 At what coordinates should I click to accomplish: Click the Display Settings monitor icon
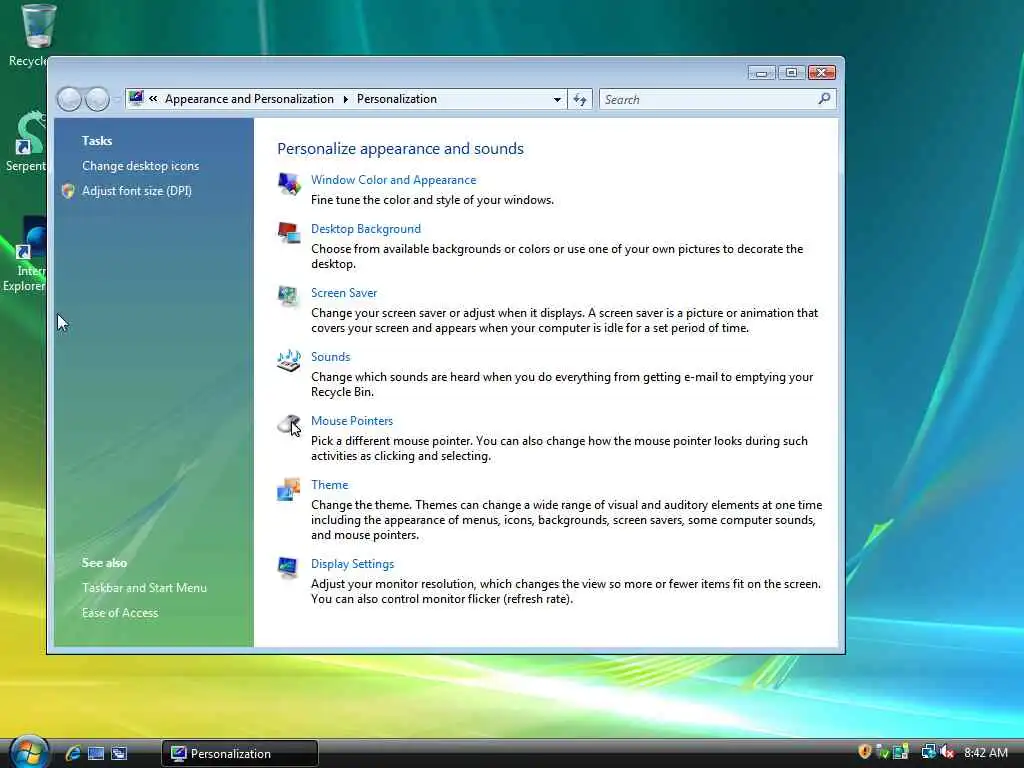click(x=288, y=568)
